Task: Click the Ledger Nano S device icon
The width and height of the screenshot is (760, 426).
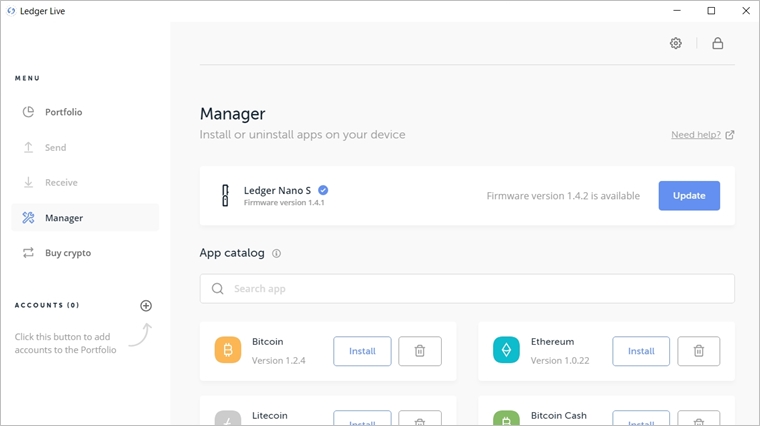Action: tap(225, 195)
